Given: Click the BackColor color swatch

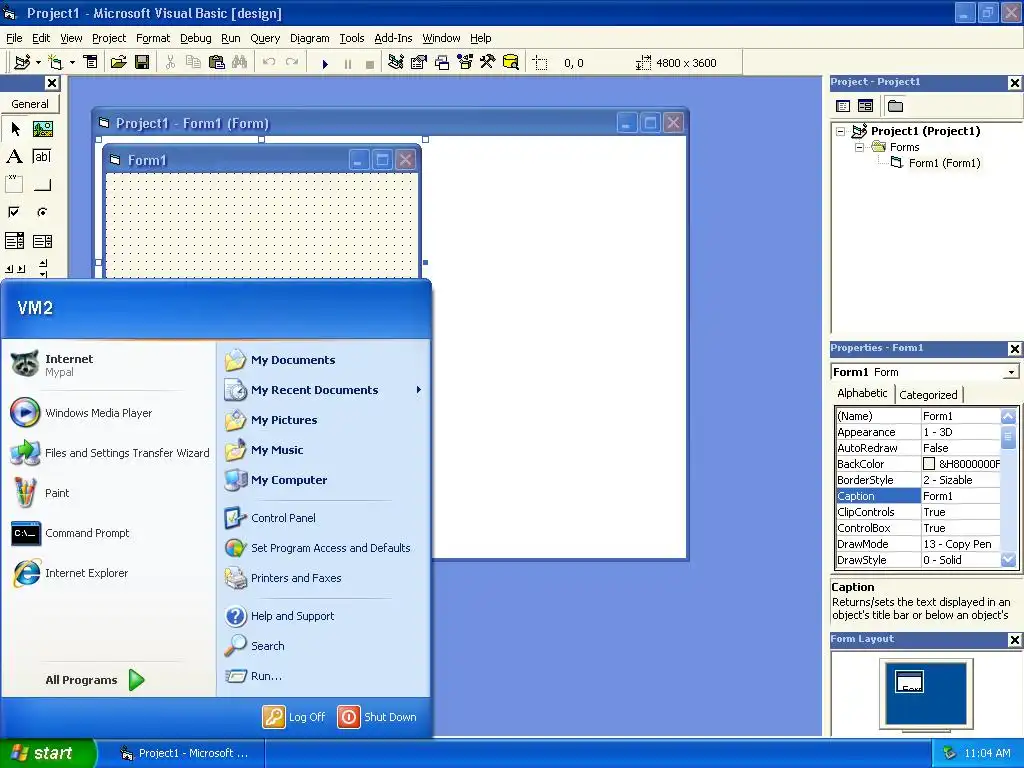Looking at the screenshot, I should pos(929,464).
